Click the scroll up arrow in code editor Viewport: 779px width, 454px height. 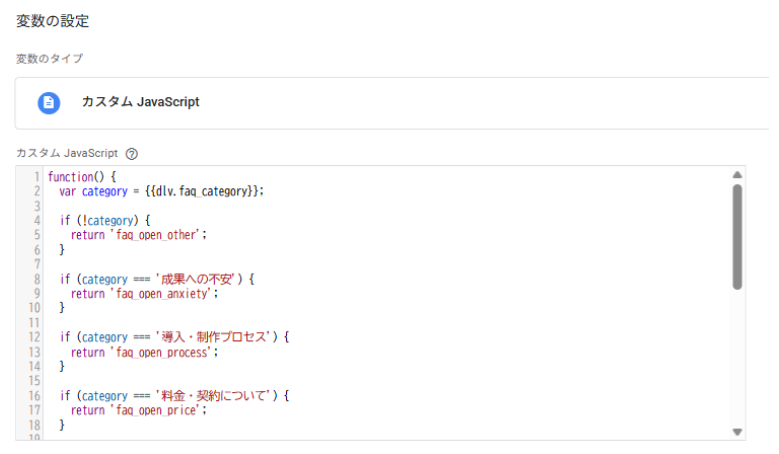click(x=737, y=175)
